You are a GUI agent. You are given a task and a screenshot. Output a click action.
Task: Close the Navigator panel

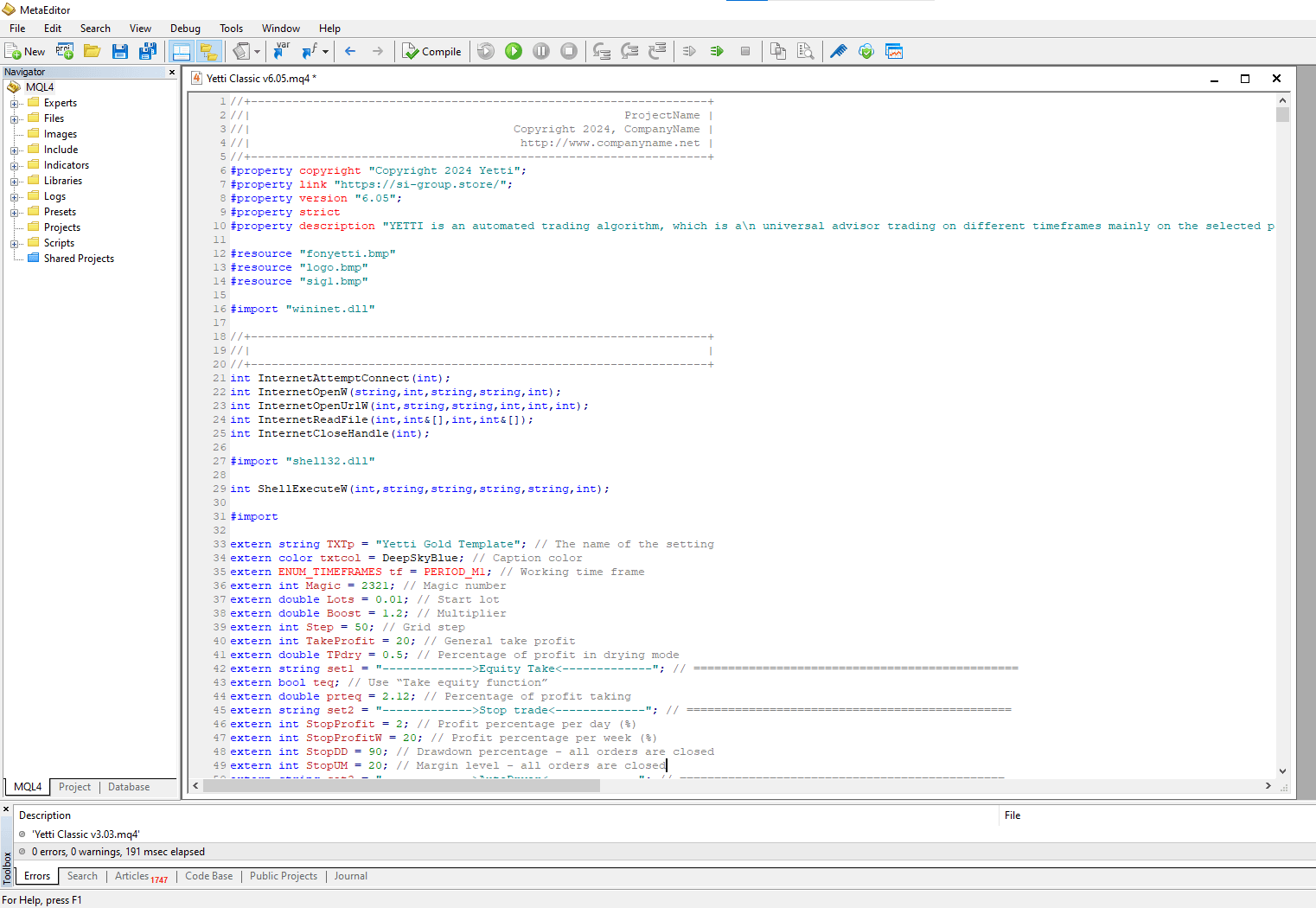[172, 73]
